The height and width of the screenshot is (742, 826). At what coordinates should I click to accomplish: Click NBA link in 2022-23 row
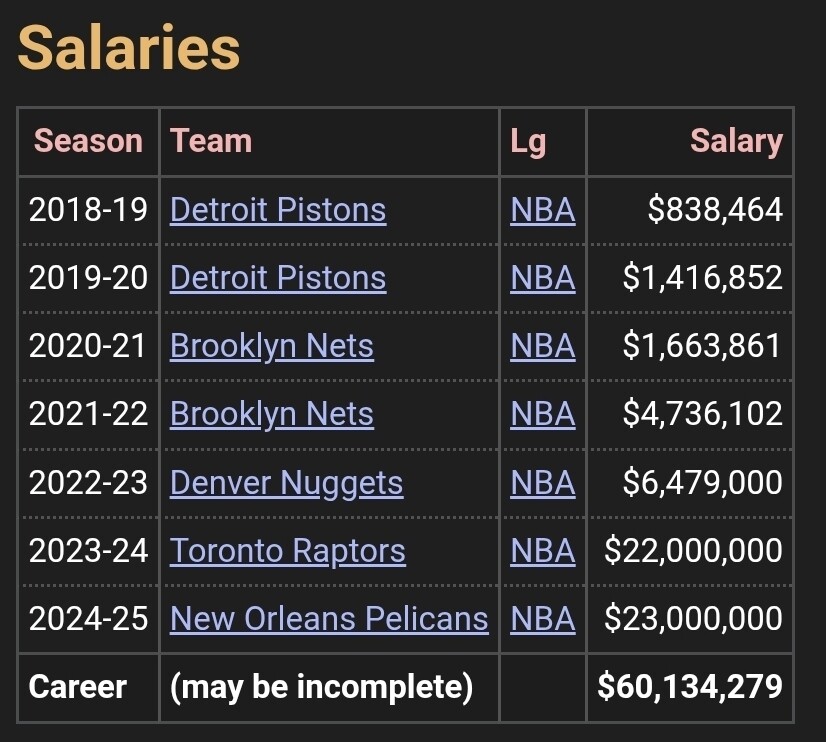coord(542,483)
